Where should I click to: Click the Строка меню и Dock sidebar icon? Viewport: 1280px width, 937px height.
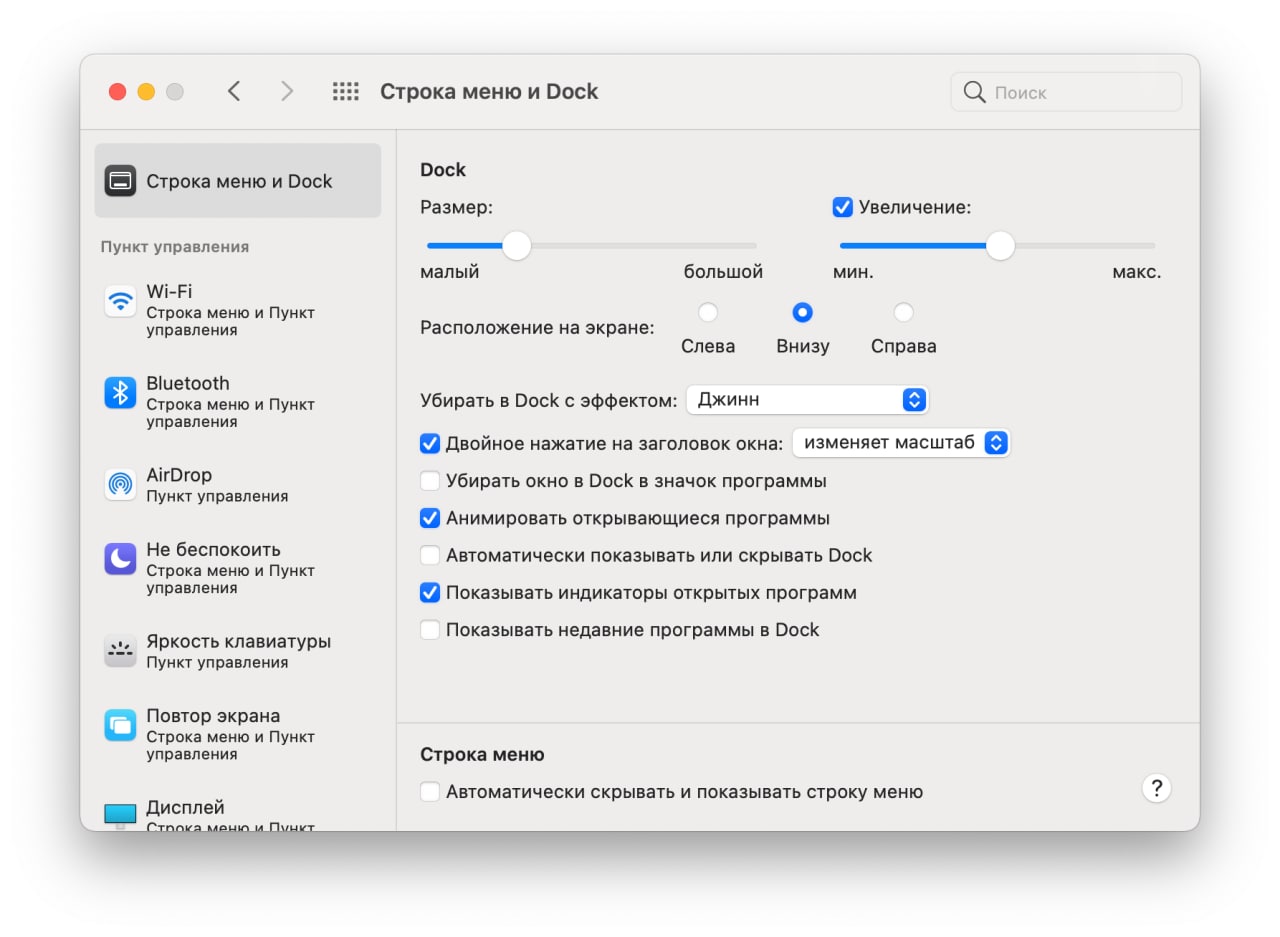(x=120, y=181)
